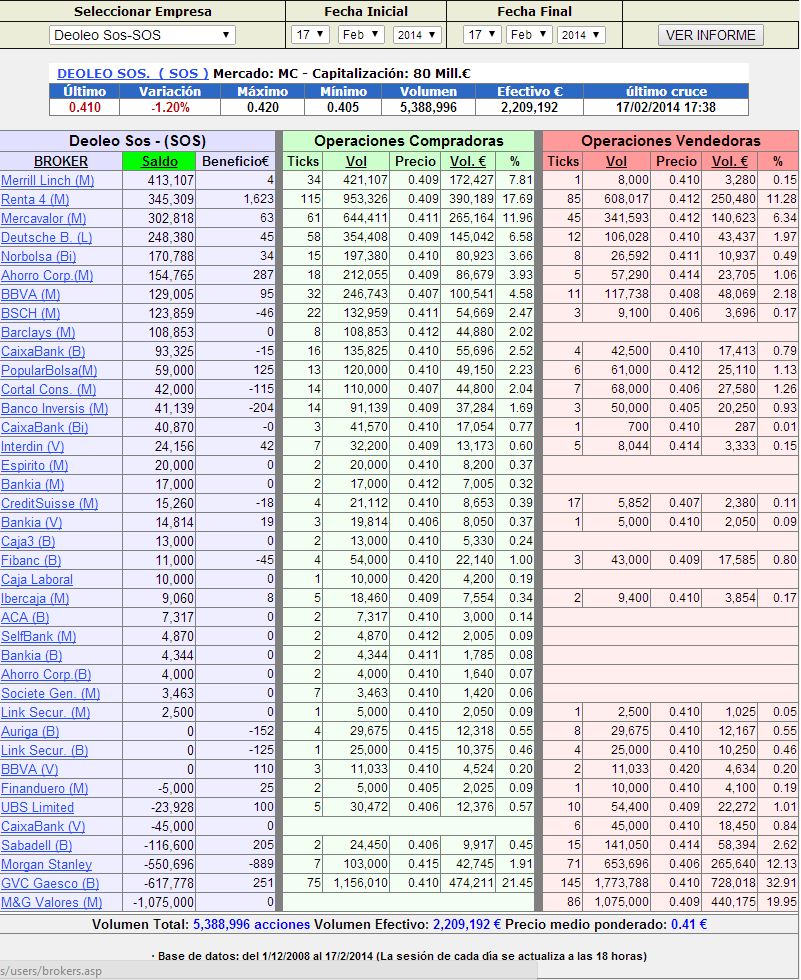This screenshot has width=801, height=980.
Task: Sort by the BROKER column header
Action: point(61,161)
